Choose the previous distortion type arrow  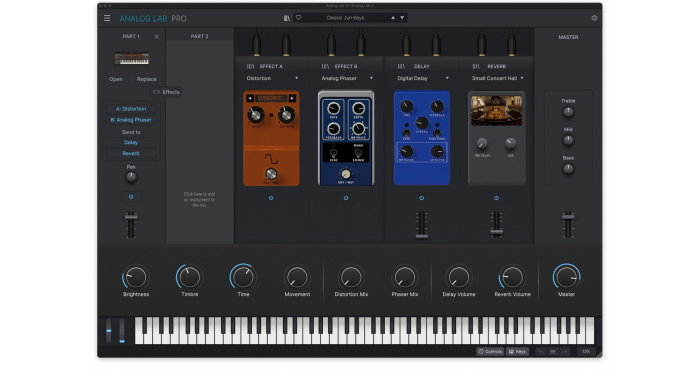pos(250,98)
